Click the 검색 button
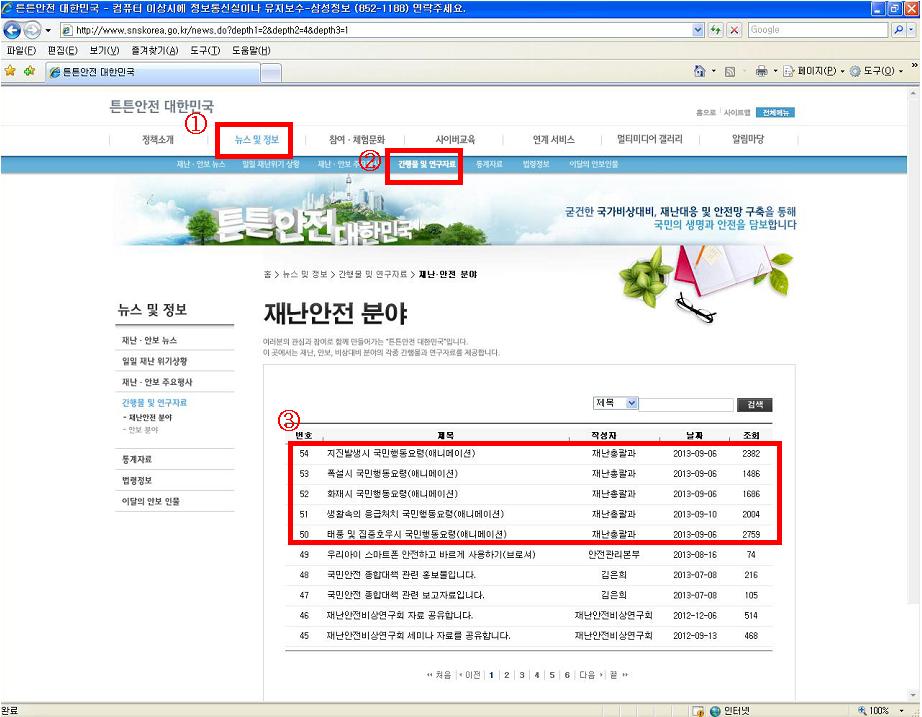The height and width of the screenshot is (717, 922). click(754, 405)
